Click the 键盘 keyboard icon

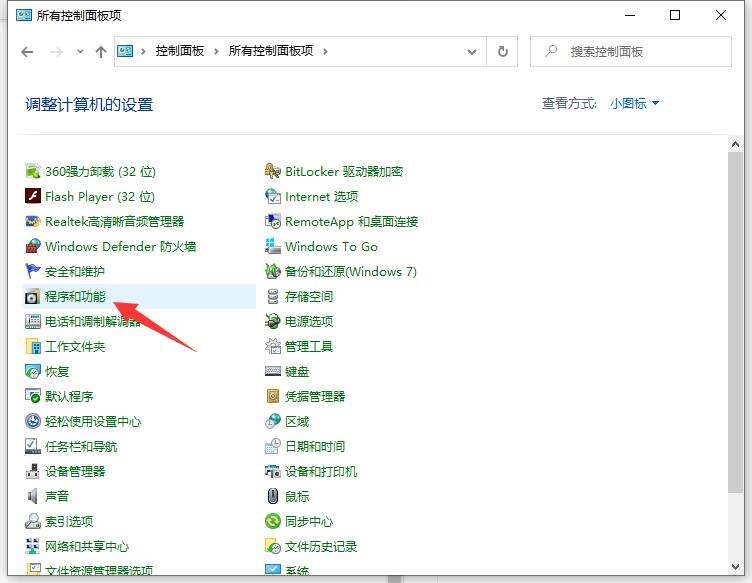(272, 371)
